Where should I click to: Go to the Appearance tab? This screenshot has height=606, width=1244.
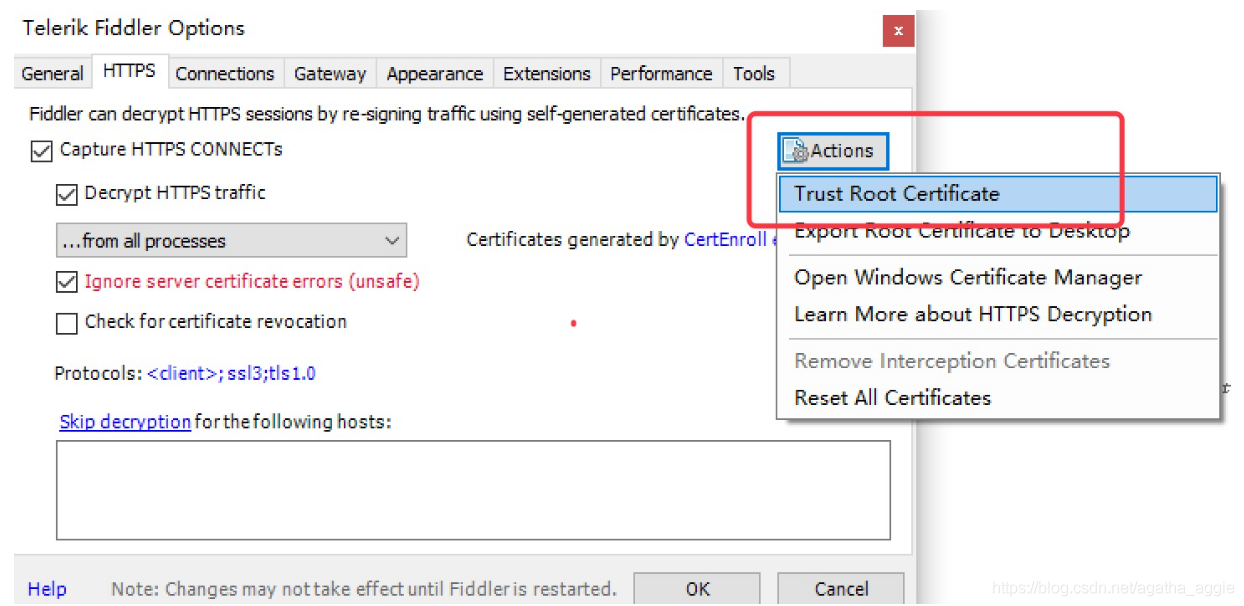pos(435,73)
